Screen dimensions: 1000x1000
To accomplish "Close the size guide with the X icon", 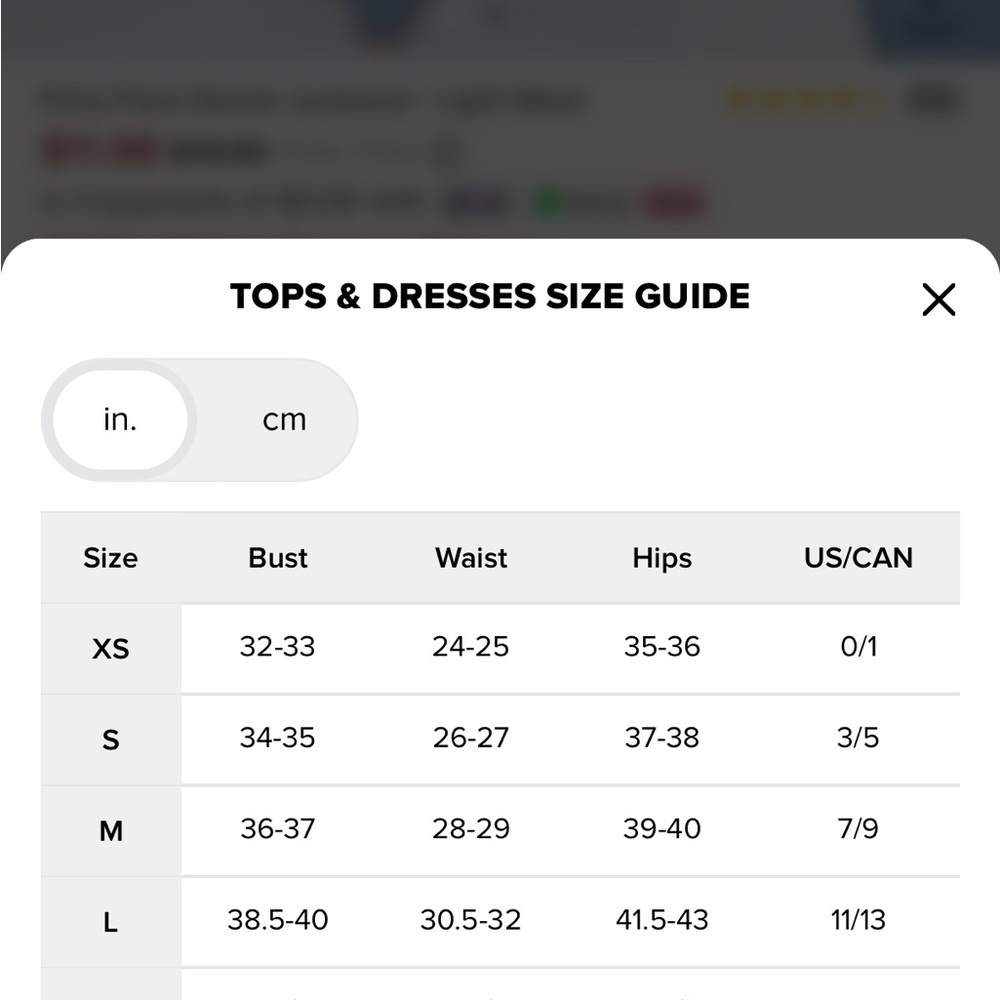I will tap(938, 300).
